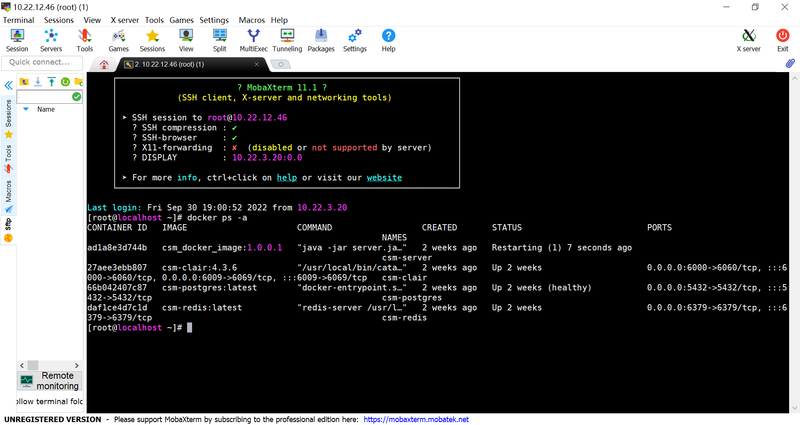
Task: Close the 10.22.12.46 session tab
Action: coord(257,64)
